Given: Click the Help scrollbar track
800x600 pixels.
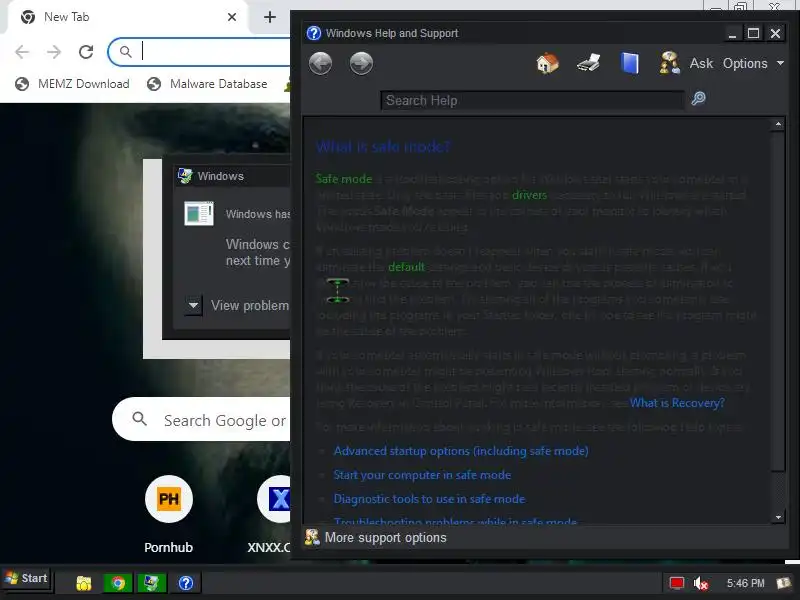Looking at the screenshot, I should (778, 491).
